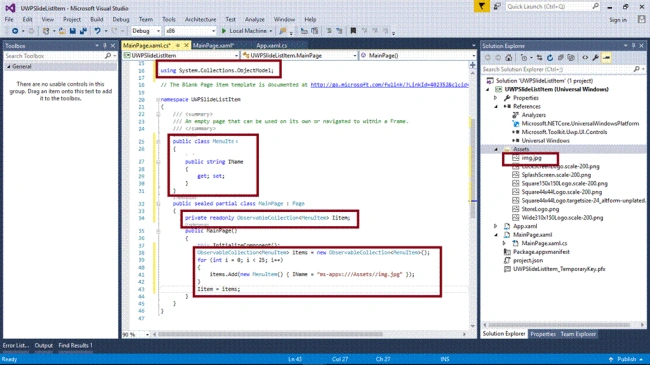Viewport: 650px width, 365px height.
Task: Click View Code icon in Solution Explorer
Action: 585,58
